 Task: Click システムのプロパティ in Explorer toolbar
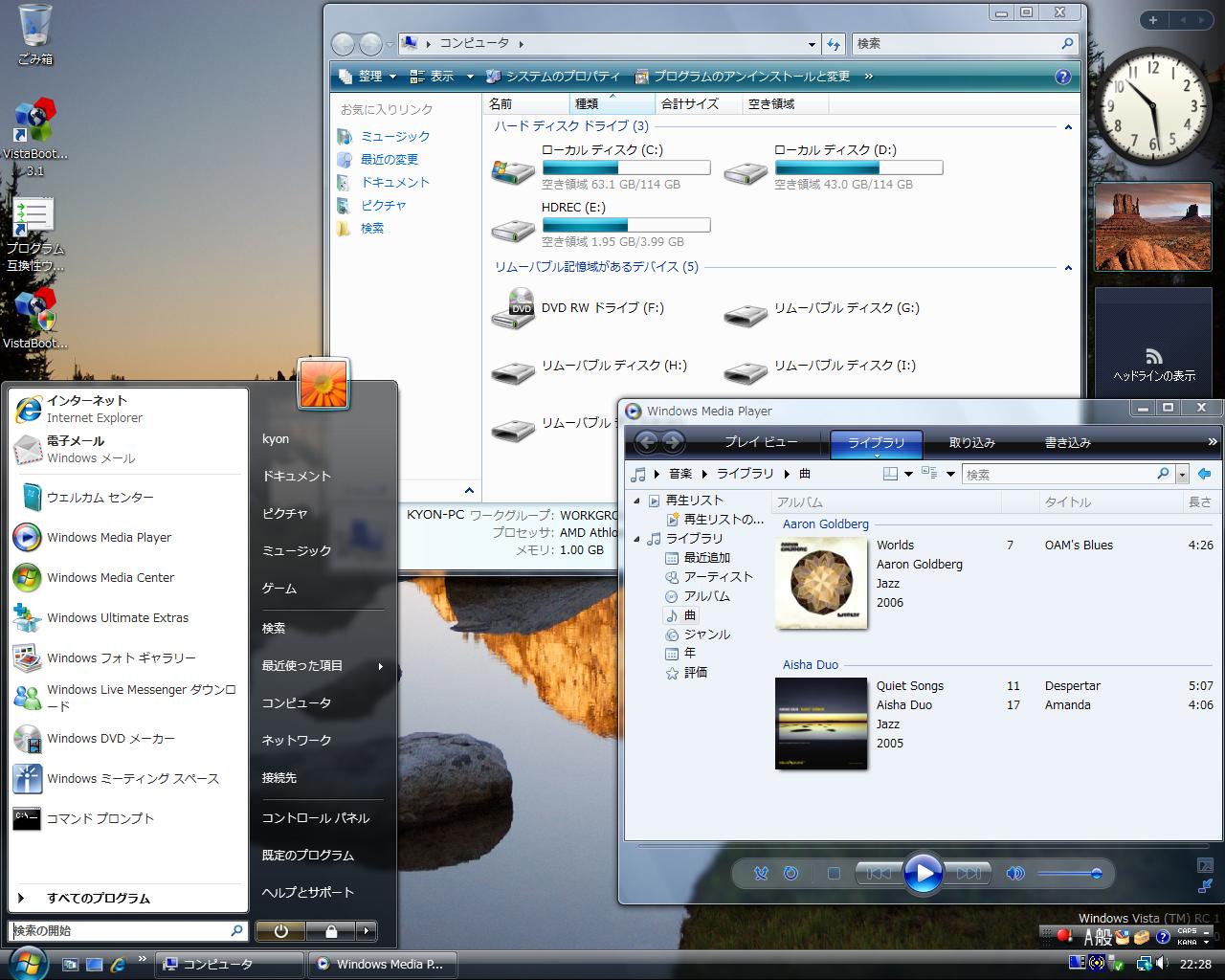(x=553, y=77)
